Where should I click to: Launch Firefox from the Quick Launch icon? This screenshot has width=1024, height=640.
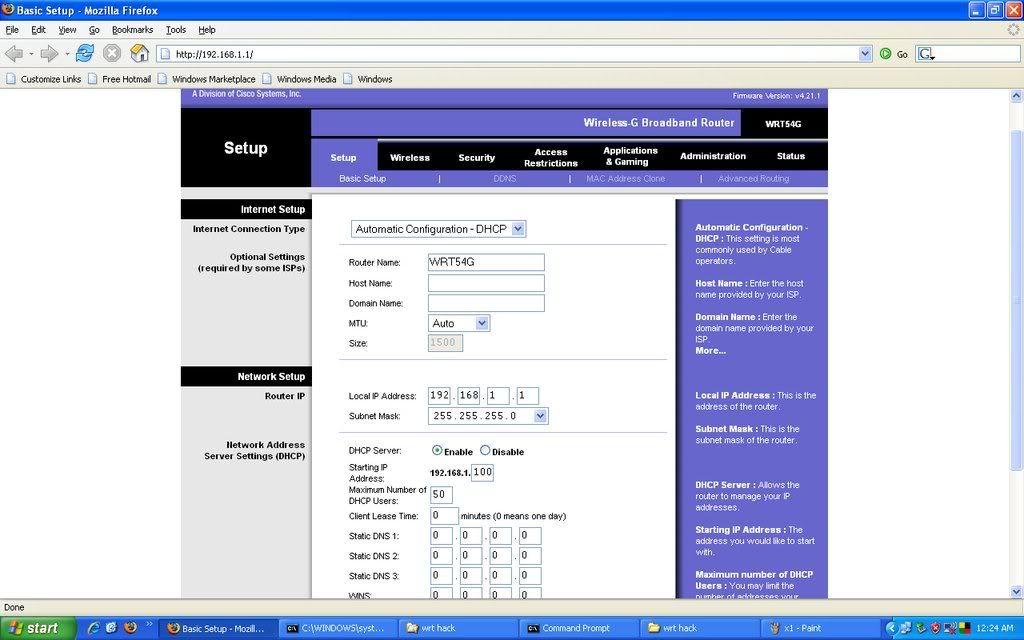pyautogui.click(x=131, y=628)
